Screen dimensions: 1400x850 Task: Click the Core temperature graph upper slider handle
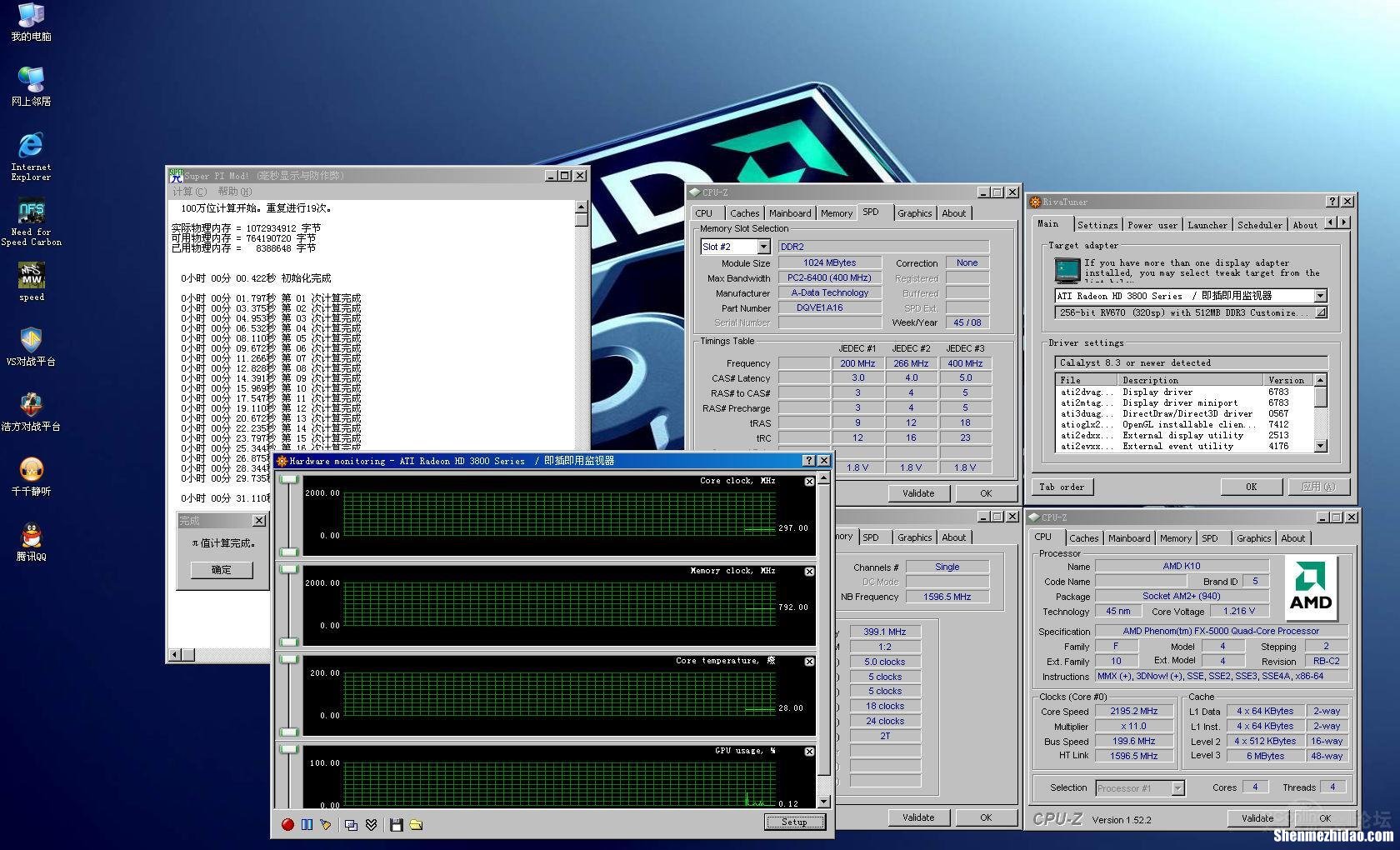tap(289, 659)
